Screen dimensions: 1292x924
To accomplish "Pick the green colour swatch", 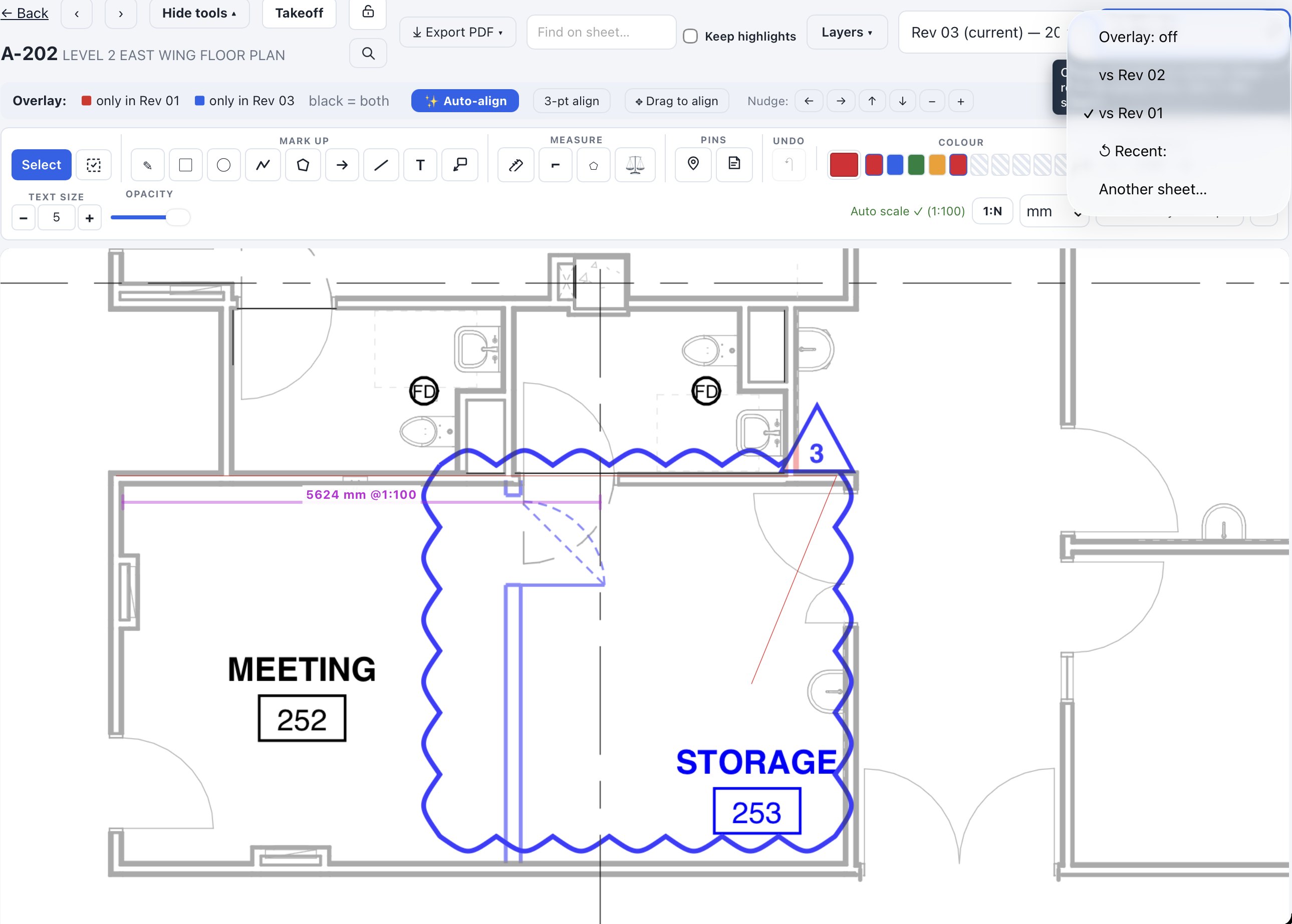I will point(916,165).
